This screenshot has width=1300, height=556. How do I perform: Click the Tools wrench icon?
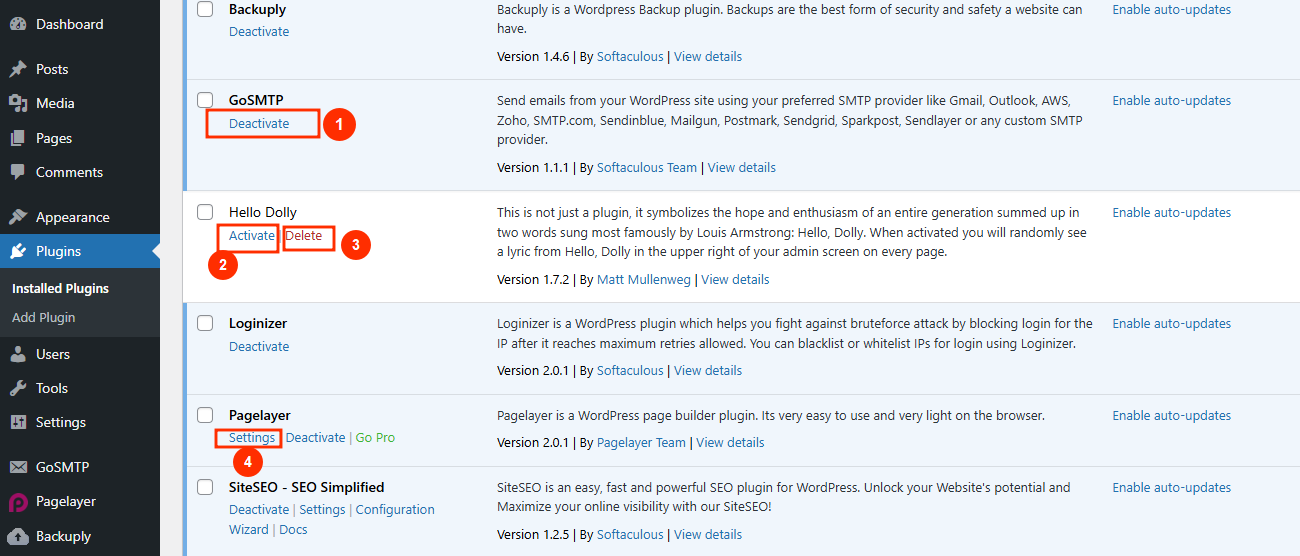[17, 388]
